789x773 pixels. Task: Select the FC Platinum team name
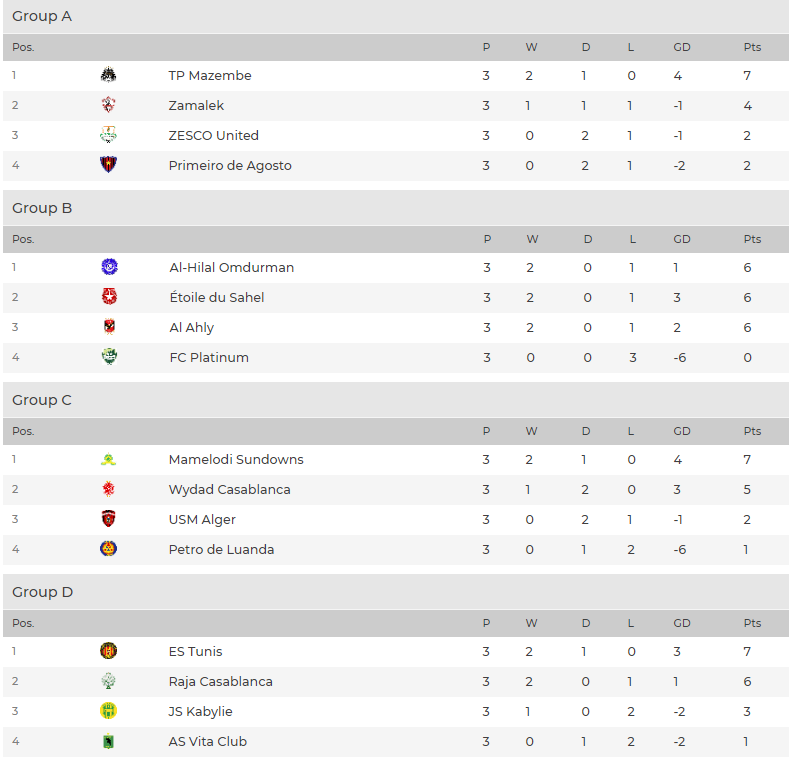(209, 357)
